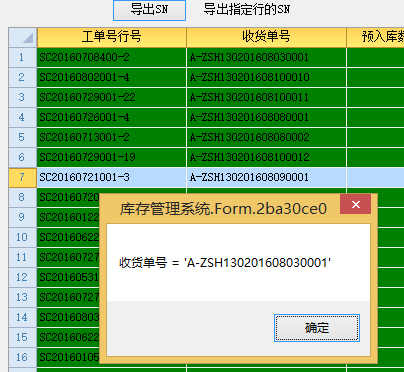Select row header 1

(23, 57)
